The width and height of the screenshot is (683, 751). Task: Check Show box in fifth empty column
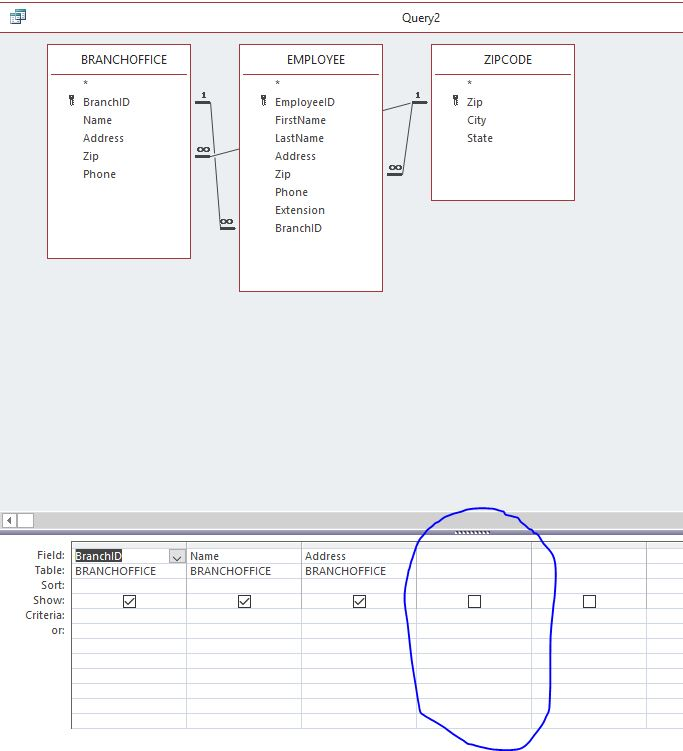click(x=589, y=601)
